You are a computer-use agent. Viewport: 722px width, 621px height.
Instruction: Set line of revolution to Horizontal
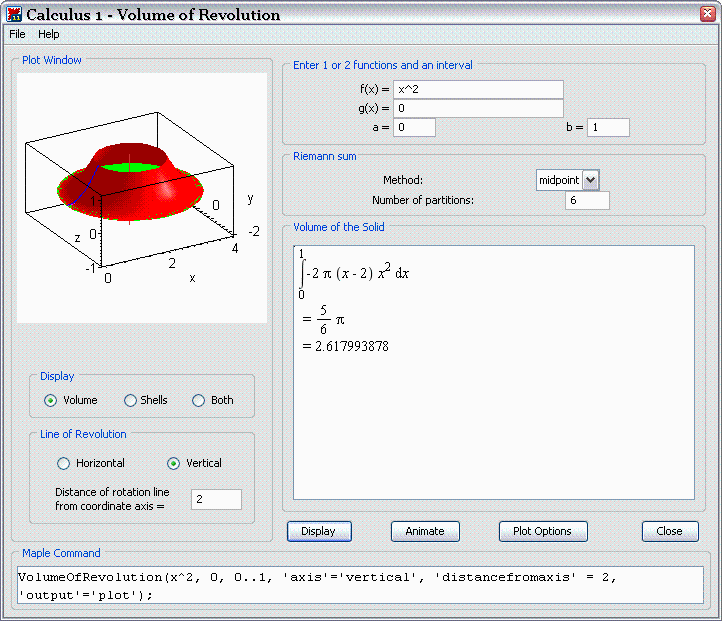coord(64,463)
